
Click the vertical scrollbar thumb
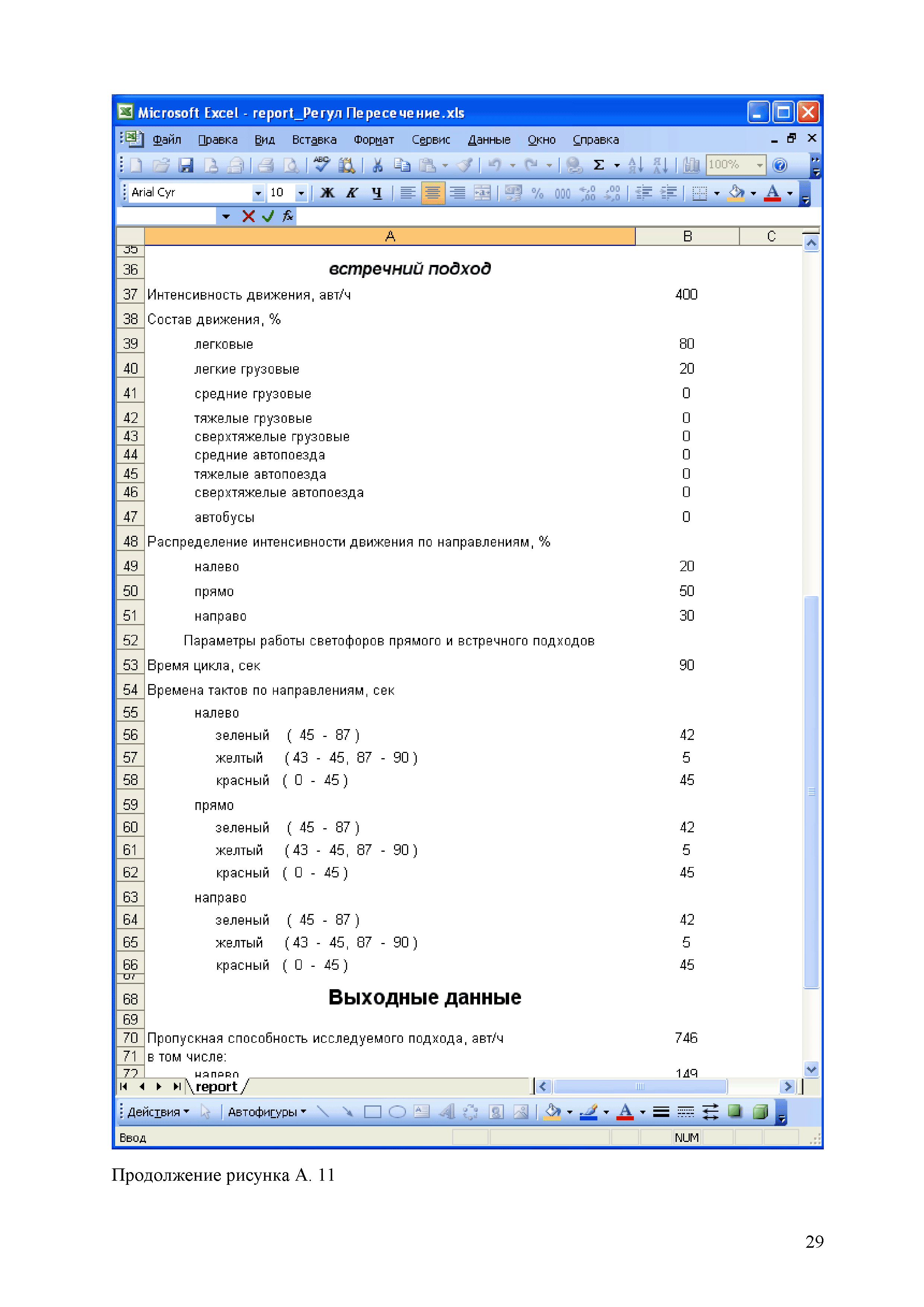812,791
